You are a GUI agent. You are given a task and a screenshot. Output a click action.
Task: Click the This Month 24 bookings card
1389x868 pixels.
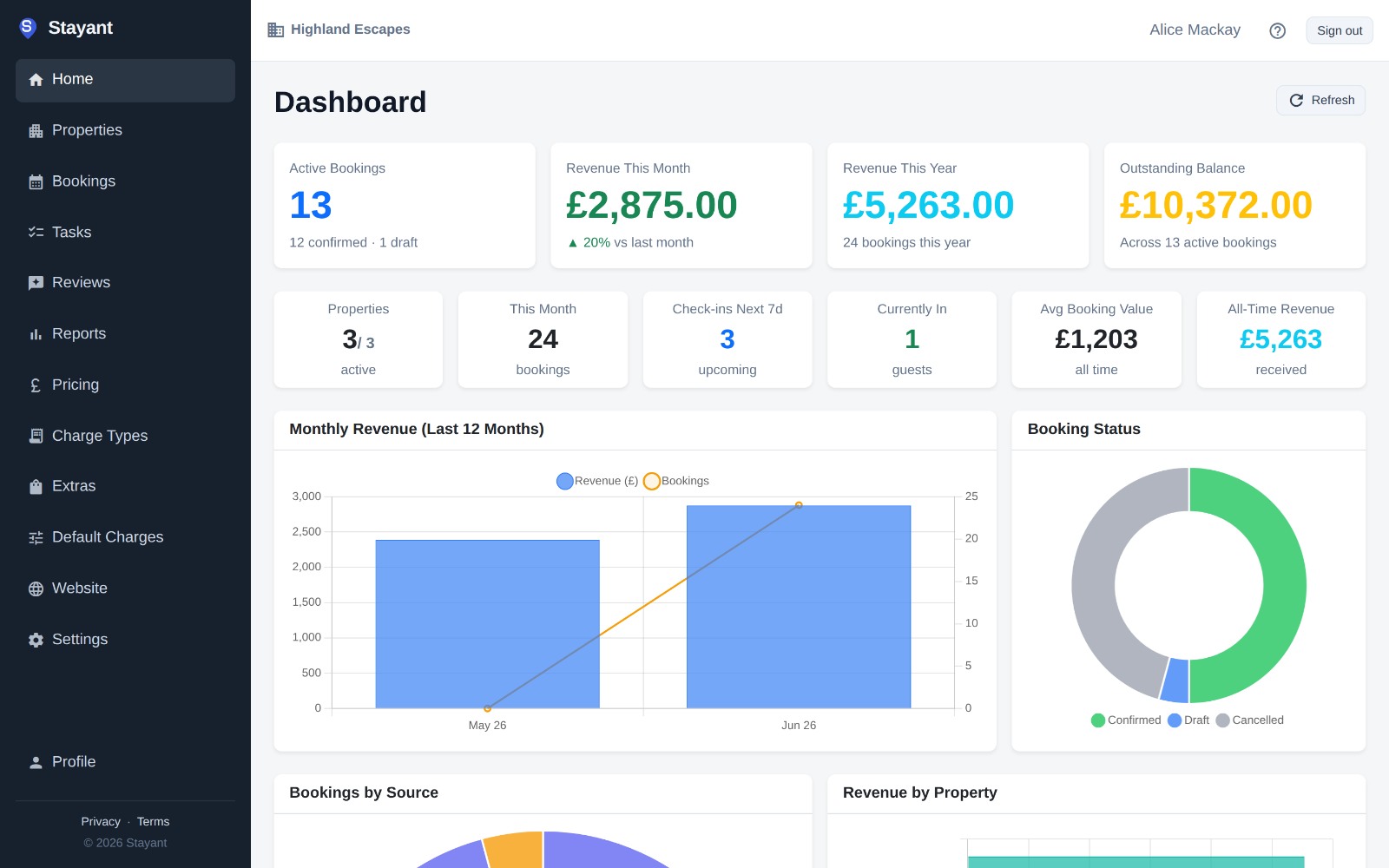[x=543, y=339]
